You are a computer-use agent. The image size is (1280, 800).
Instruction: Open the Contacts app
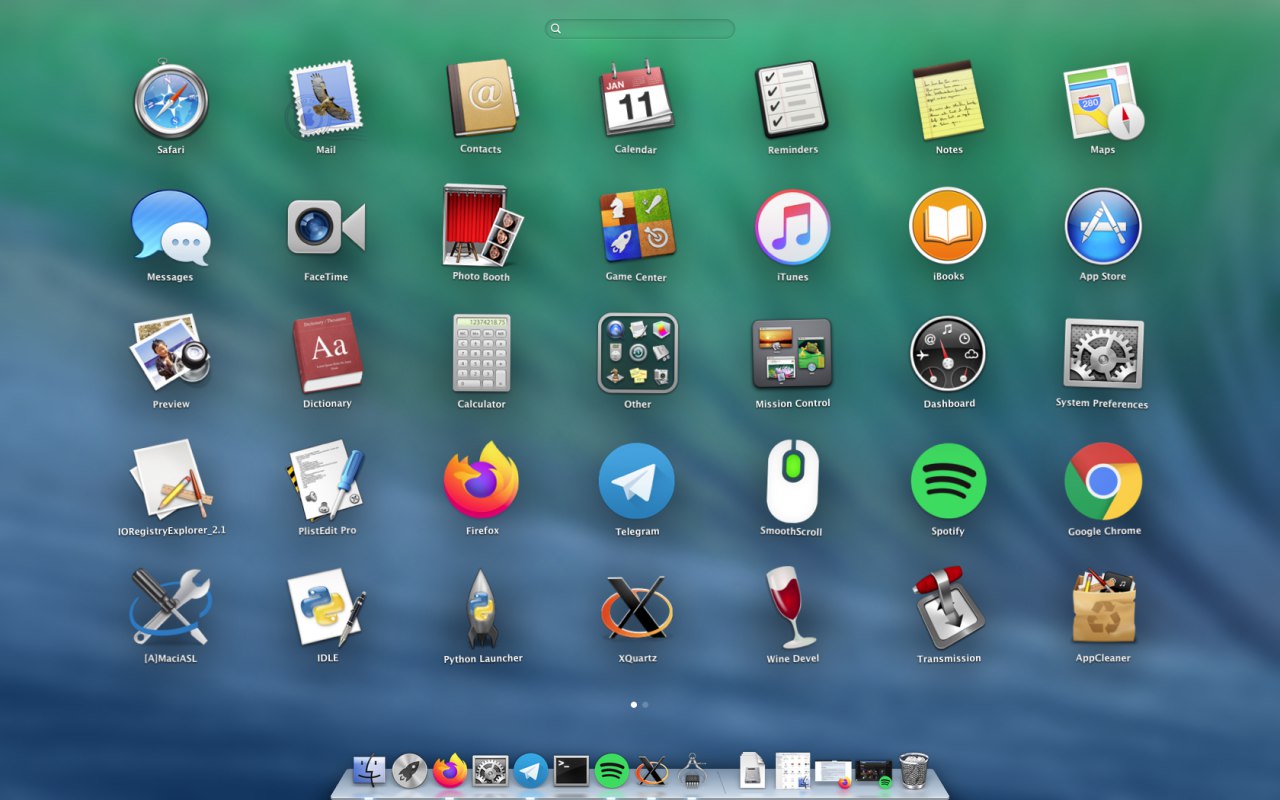click(x=481, y=99)
